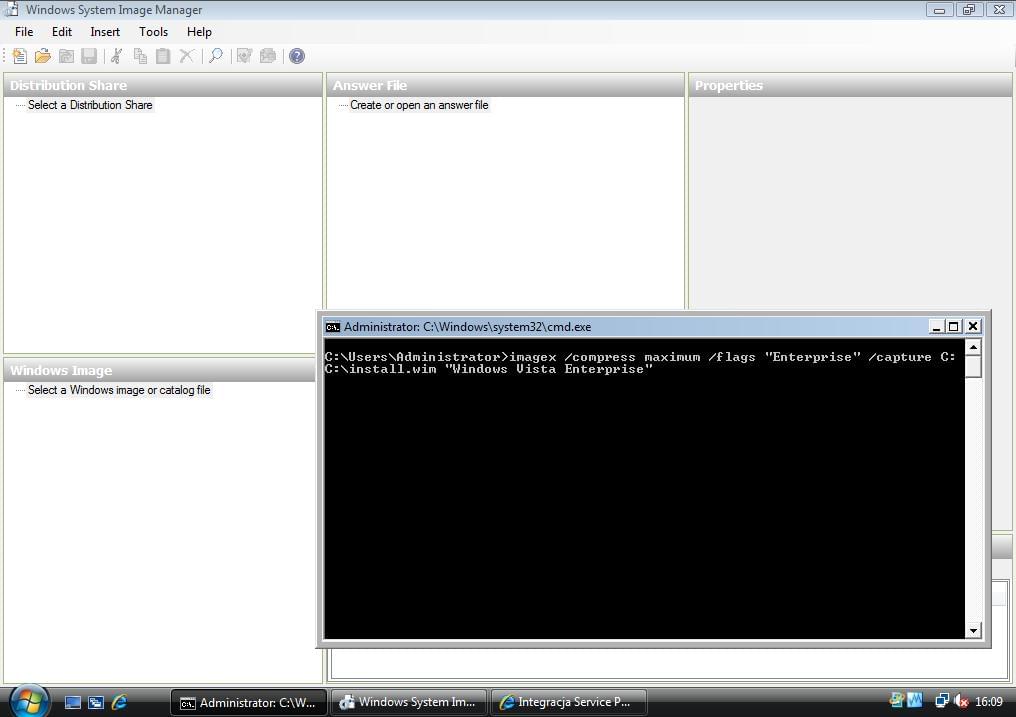The width and height of the screenshot is (1016, 717).
Task: Click the Copy icon in toolbar
Action: (140, 56)
